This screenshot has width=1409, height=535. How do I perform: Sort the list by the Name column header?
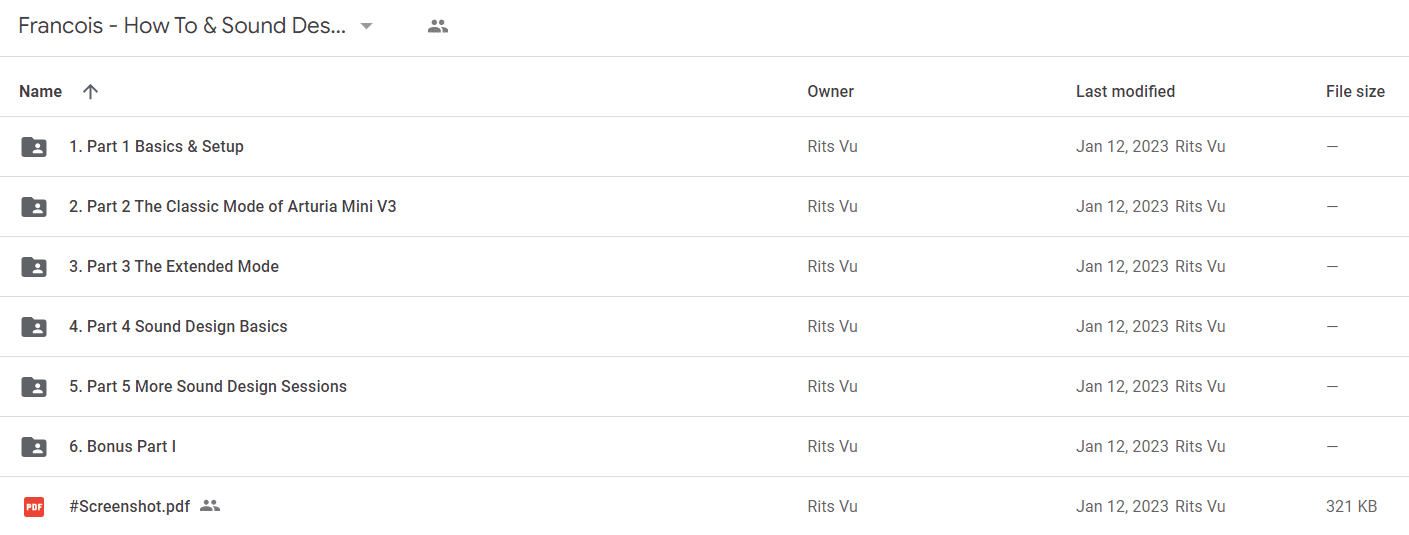click(x=41, y=92)
